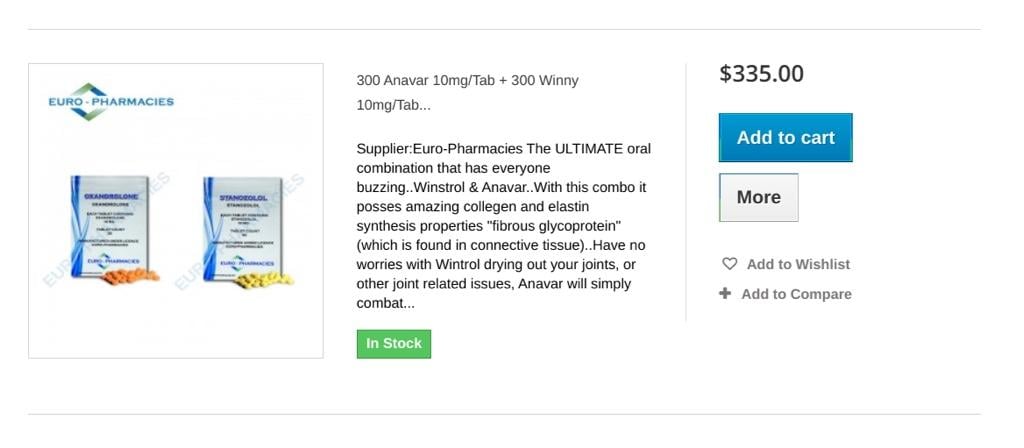Open product details with the More button
The image size is (1024, 448).
(x=758, y=197)
